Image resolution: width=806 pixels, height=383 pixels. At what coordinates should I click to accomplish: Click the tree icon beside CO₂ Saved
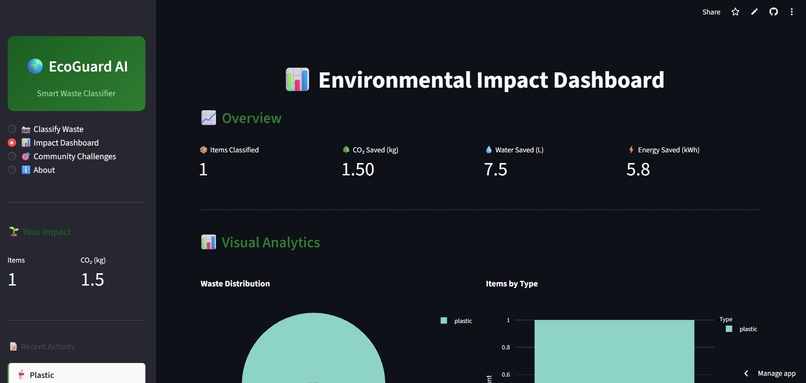click(x=345, y=150)
